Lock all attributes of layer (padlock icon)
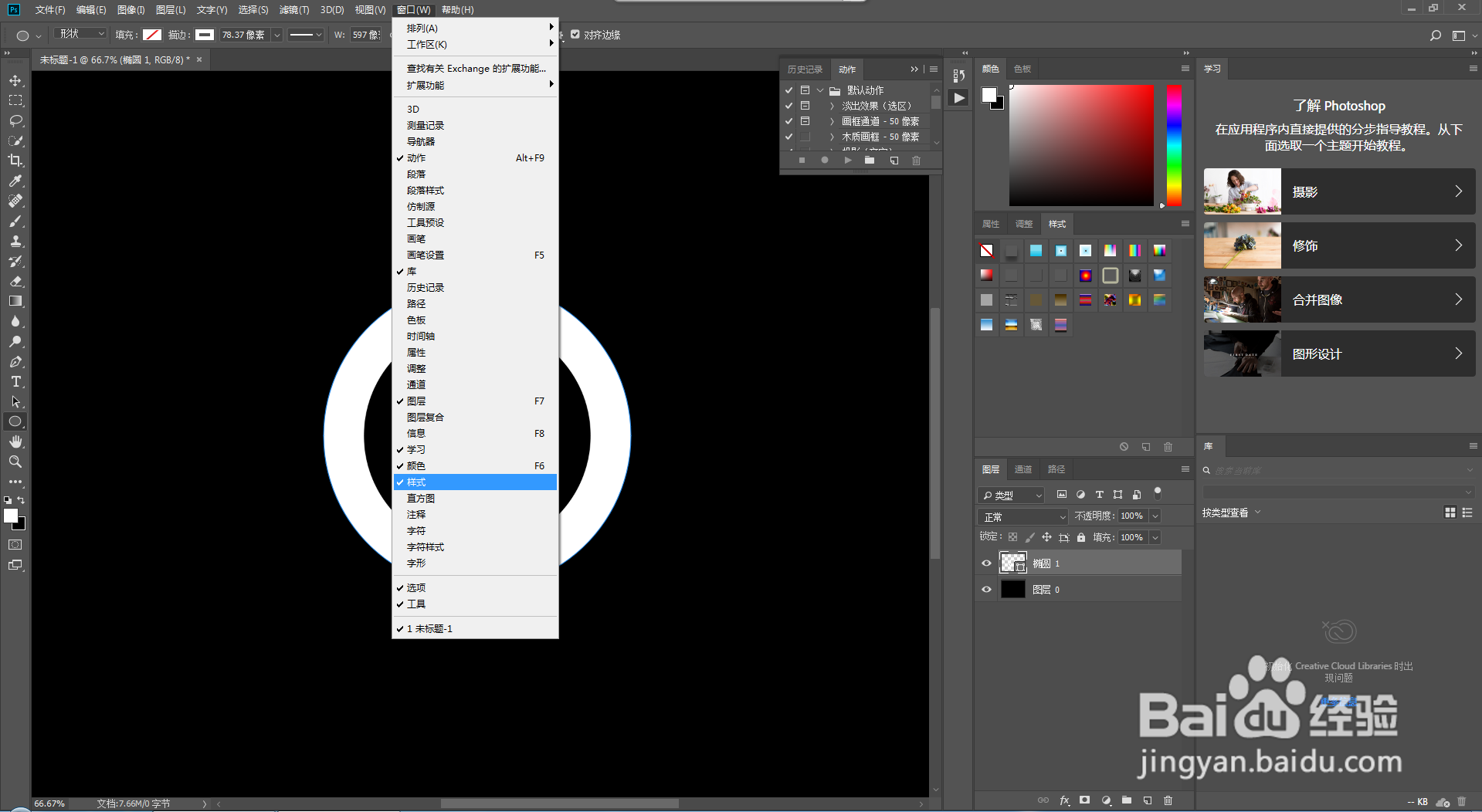This screenshot has height=812, width=1482. click(1081, 537)
